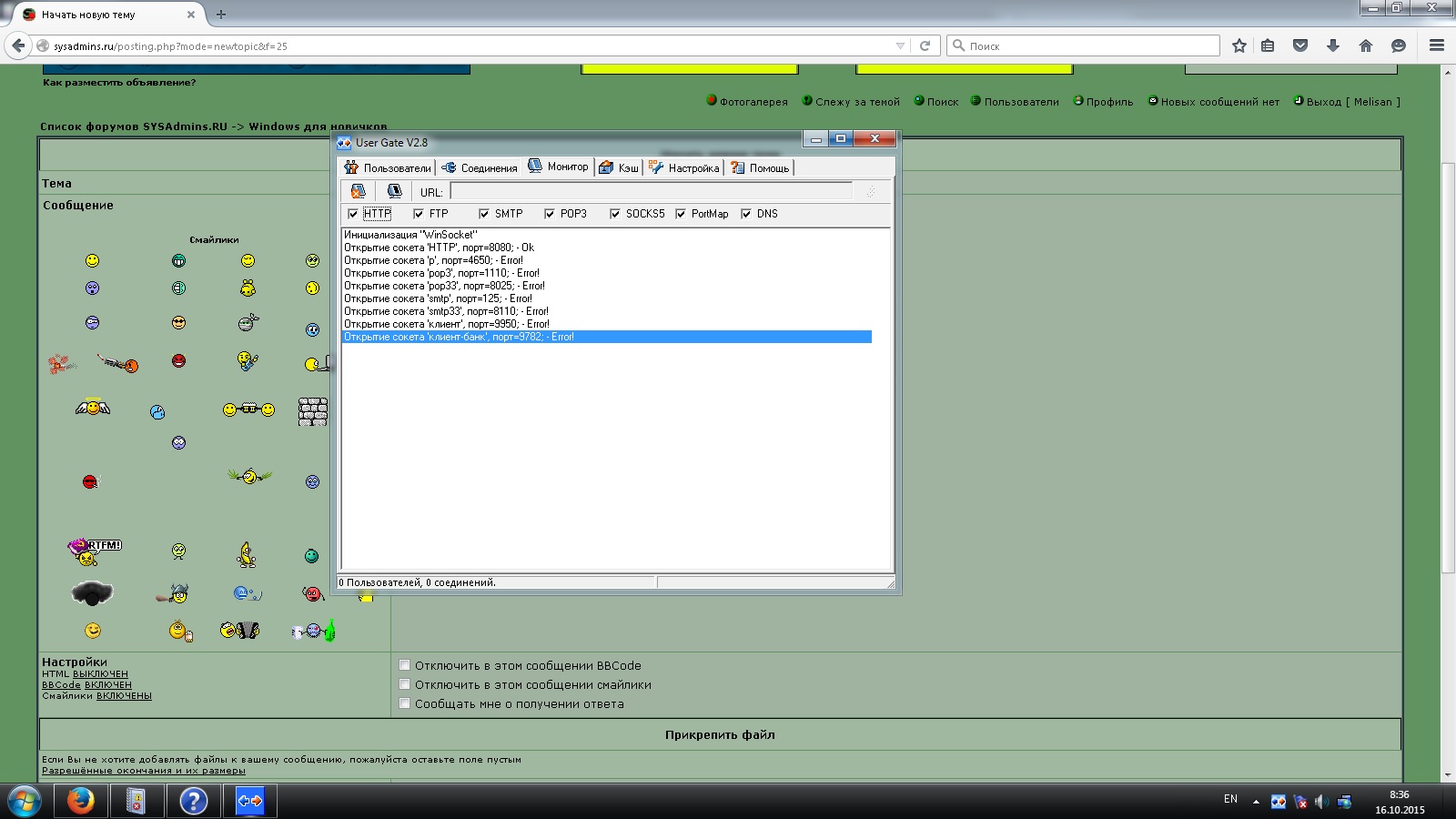Open 'Разрешённые окончания и их размеры' link

144,770
